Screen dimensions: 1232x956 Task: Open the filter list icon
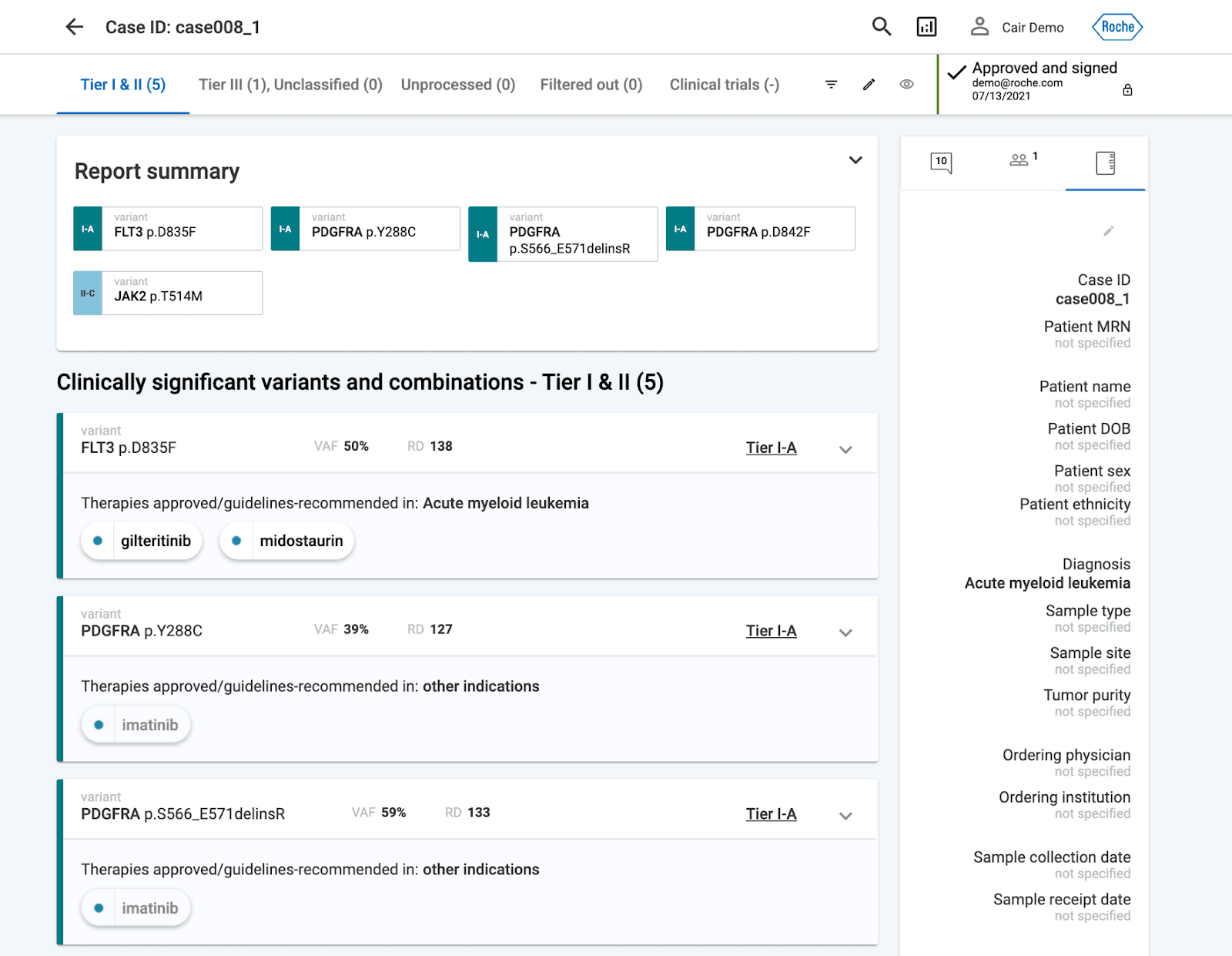tap(832, 85)
